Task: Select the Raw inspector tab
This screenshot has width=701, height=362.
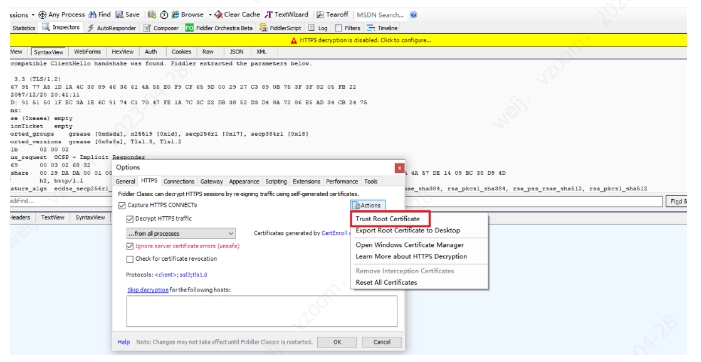Action: coord(208,52)
